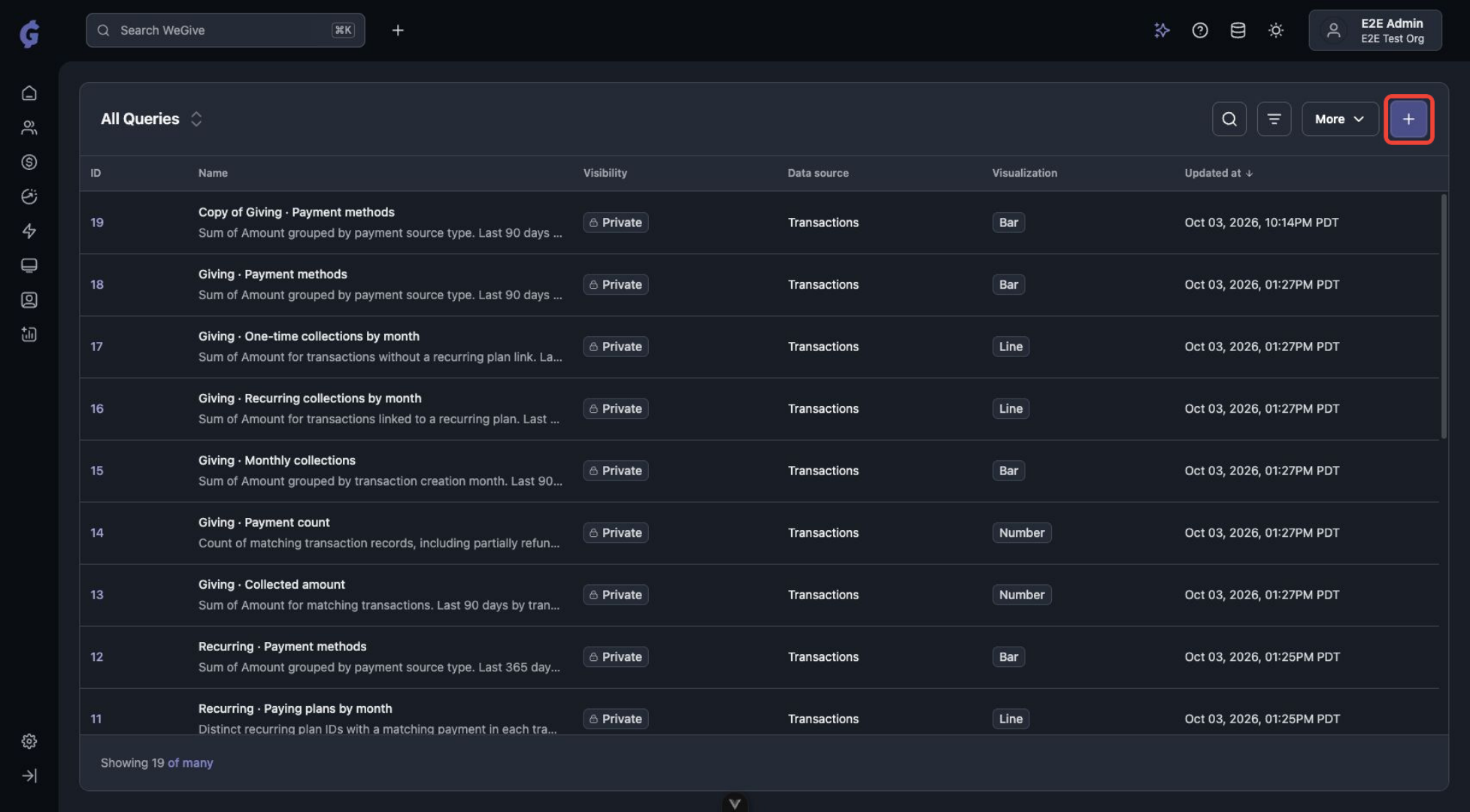Open the Settings gear in sidebar
Screen dimensions: 1470x812
(29, 741)
